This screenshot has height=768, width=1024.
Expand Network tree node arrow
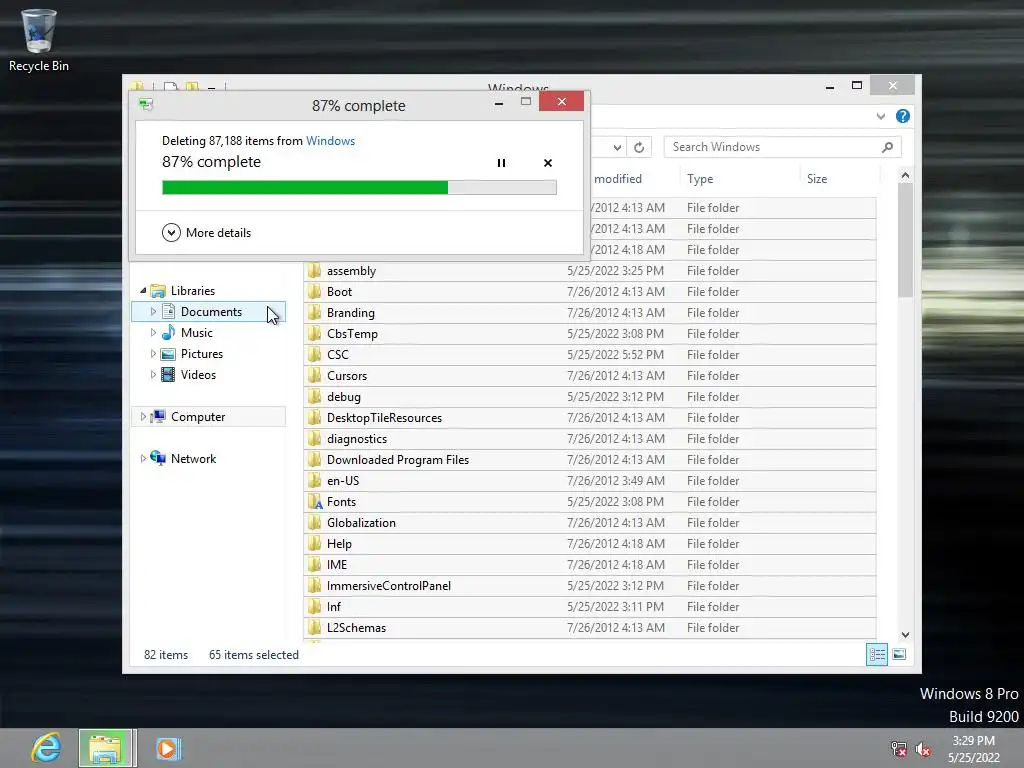pos(143,458)
